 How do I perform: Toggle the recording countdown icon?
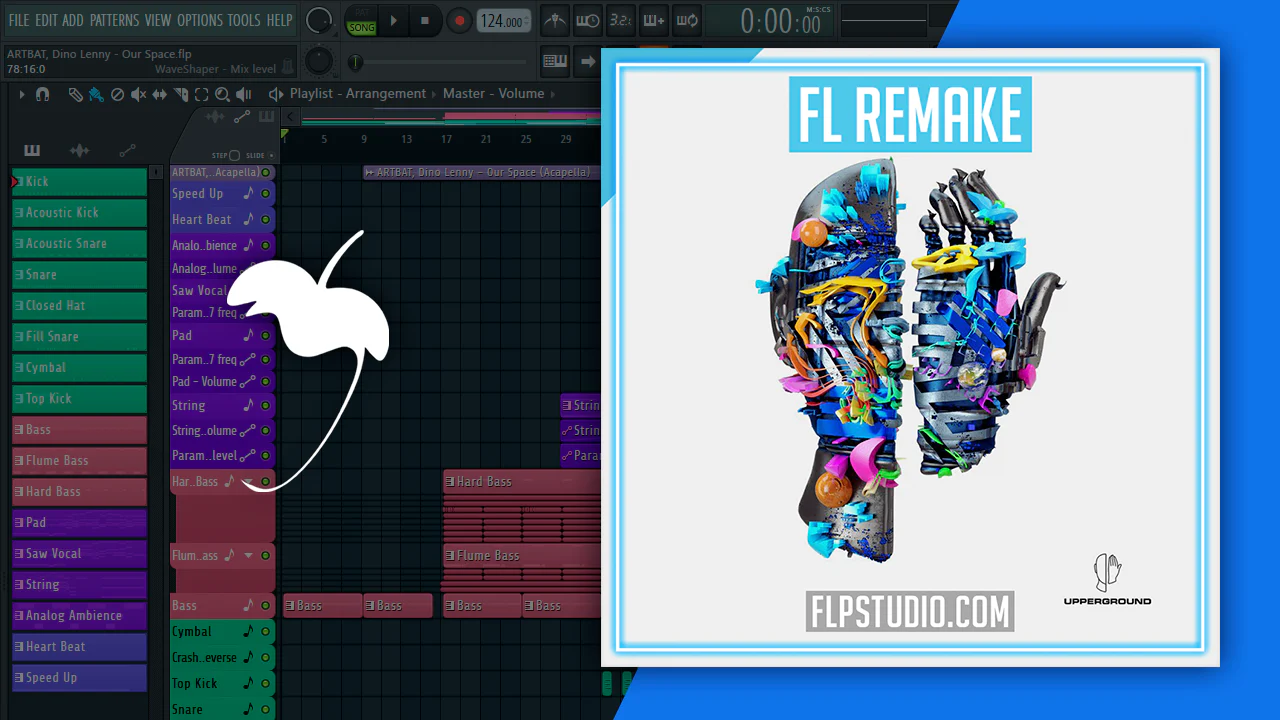pyautogui.click(x=621, y=20)
